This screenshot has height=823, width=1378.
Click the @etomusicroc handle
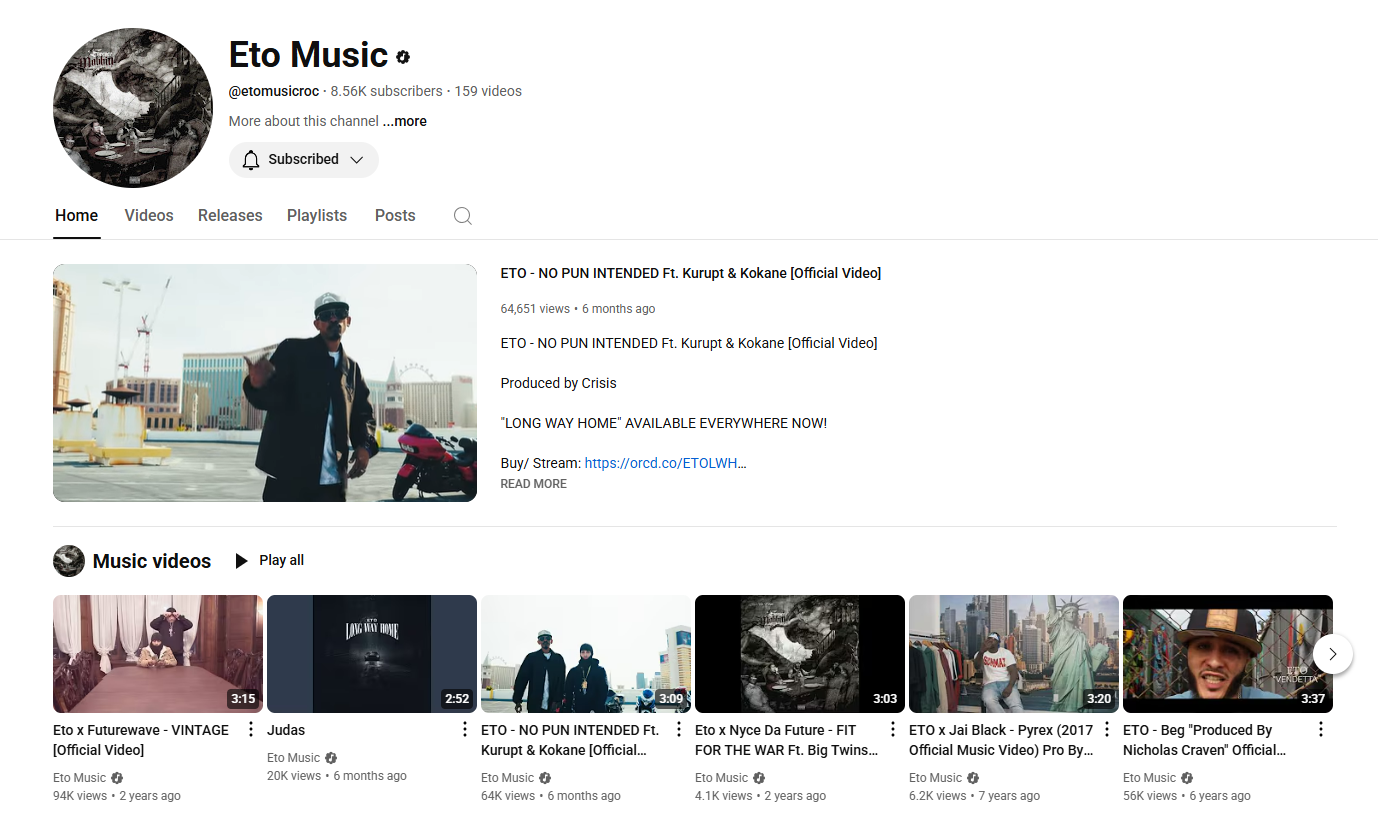click(x=274, y=91)
